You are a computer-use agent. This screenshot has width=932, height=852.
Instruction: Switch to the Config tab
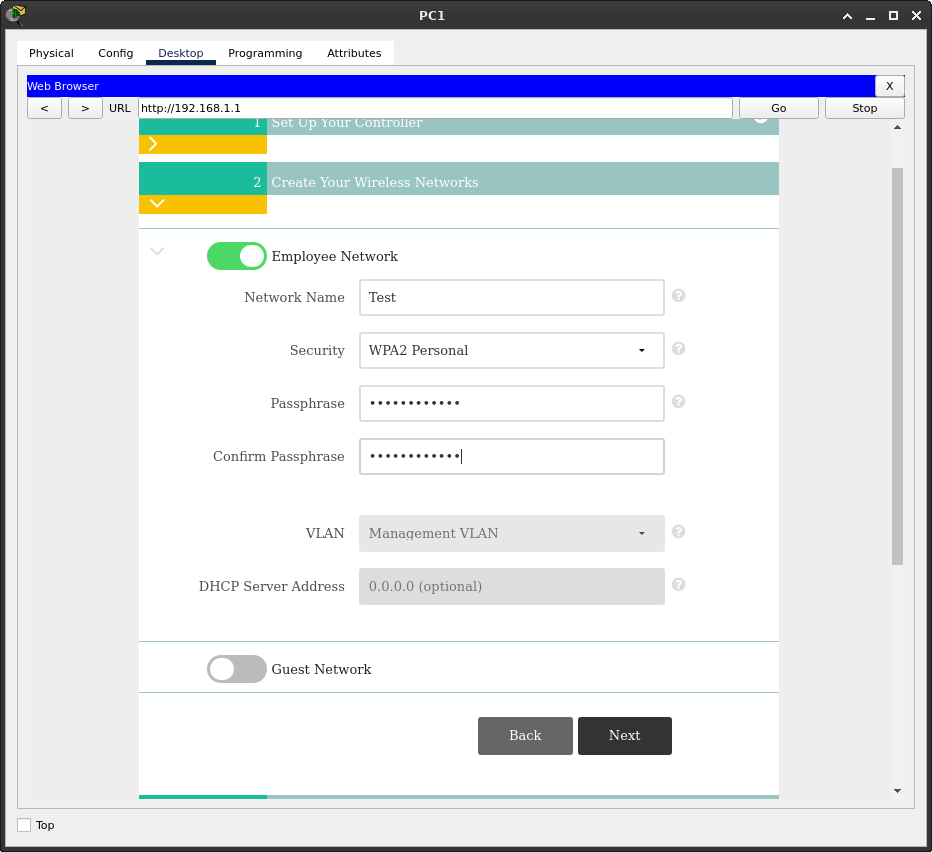[115, 53]
